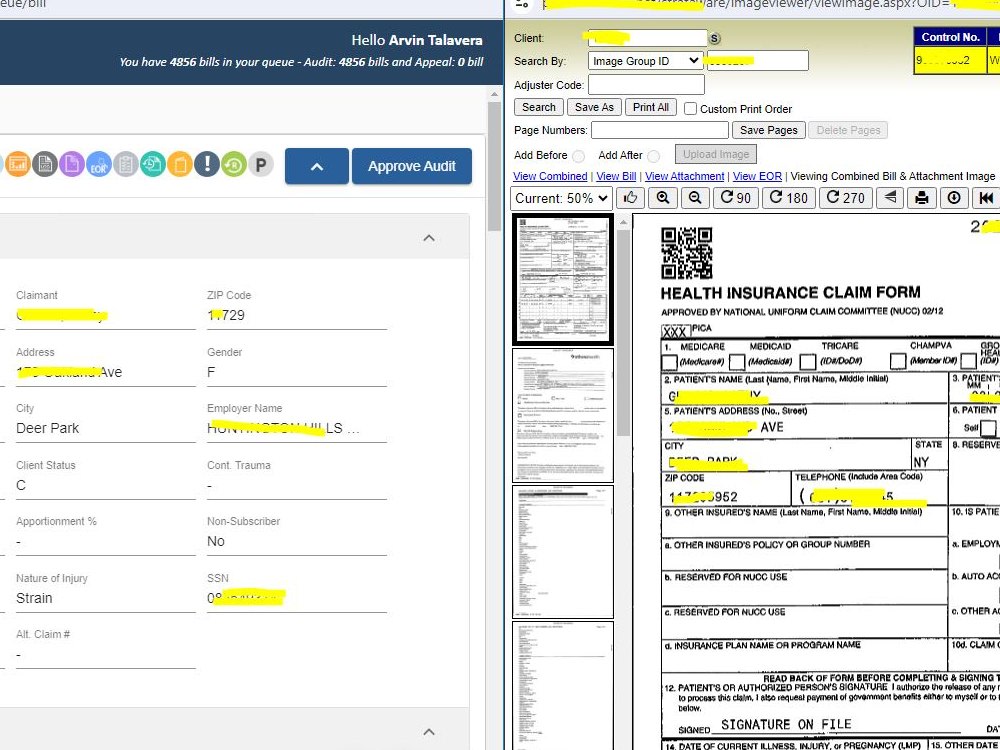This screenshot has width=1000, height=750.
Task: Select the first page thumbnail
Action: click(x=563, y=279)
